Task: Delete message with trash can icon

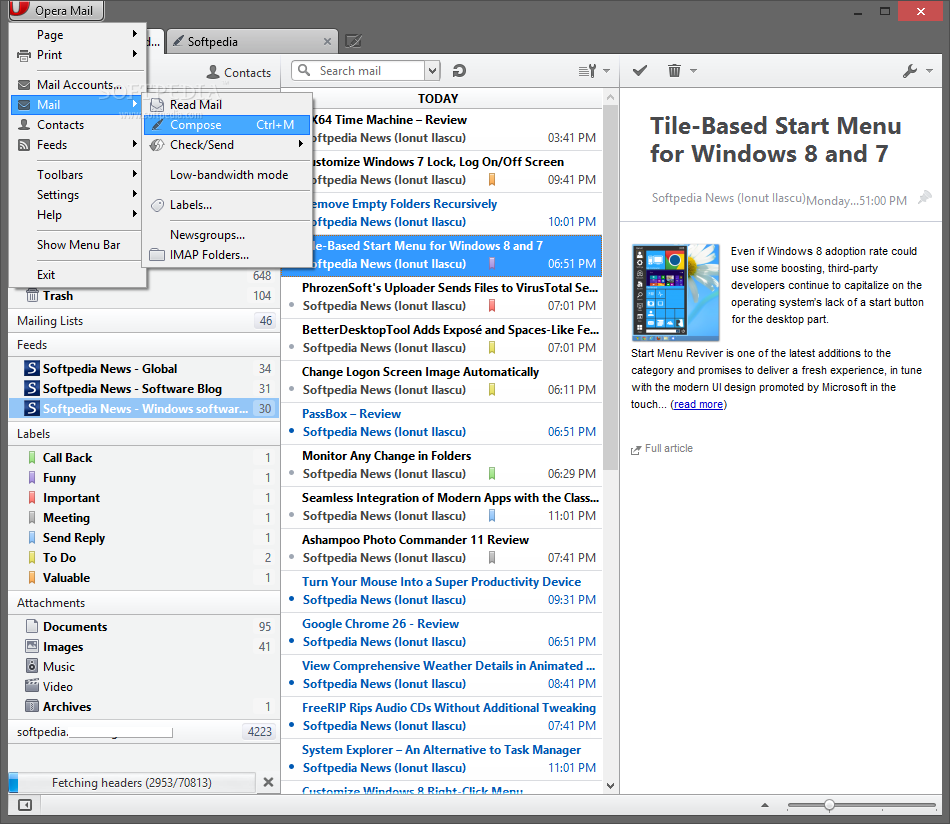Action: tap(674, 71)
